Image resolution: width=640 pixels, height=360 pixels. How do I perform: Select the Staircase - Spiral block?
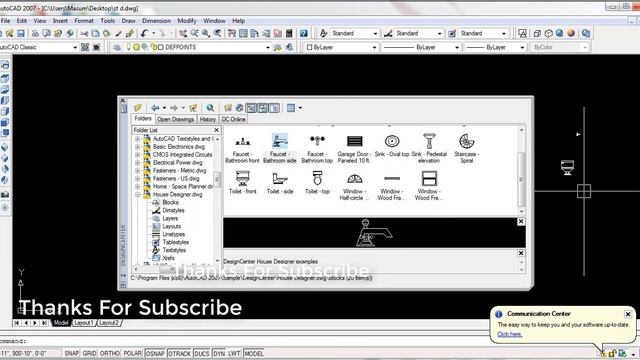point(467,149)
